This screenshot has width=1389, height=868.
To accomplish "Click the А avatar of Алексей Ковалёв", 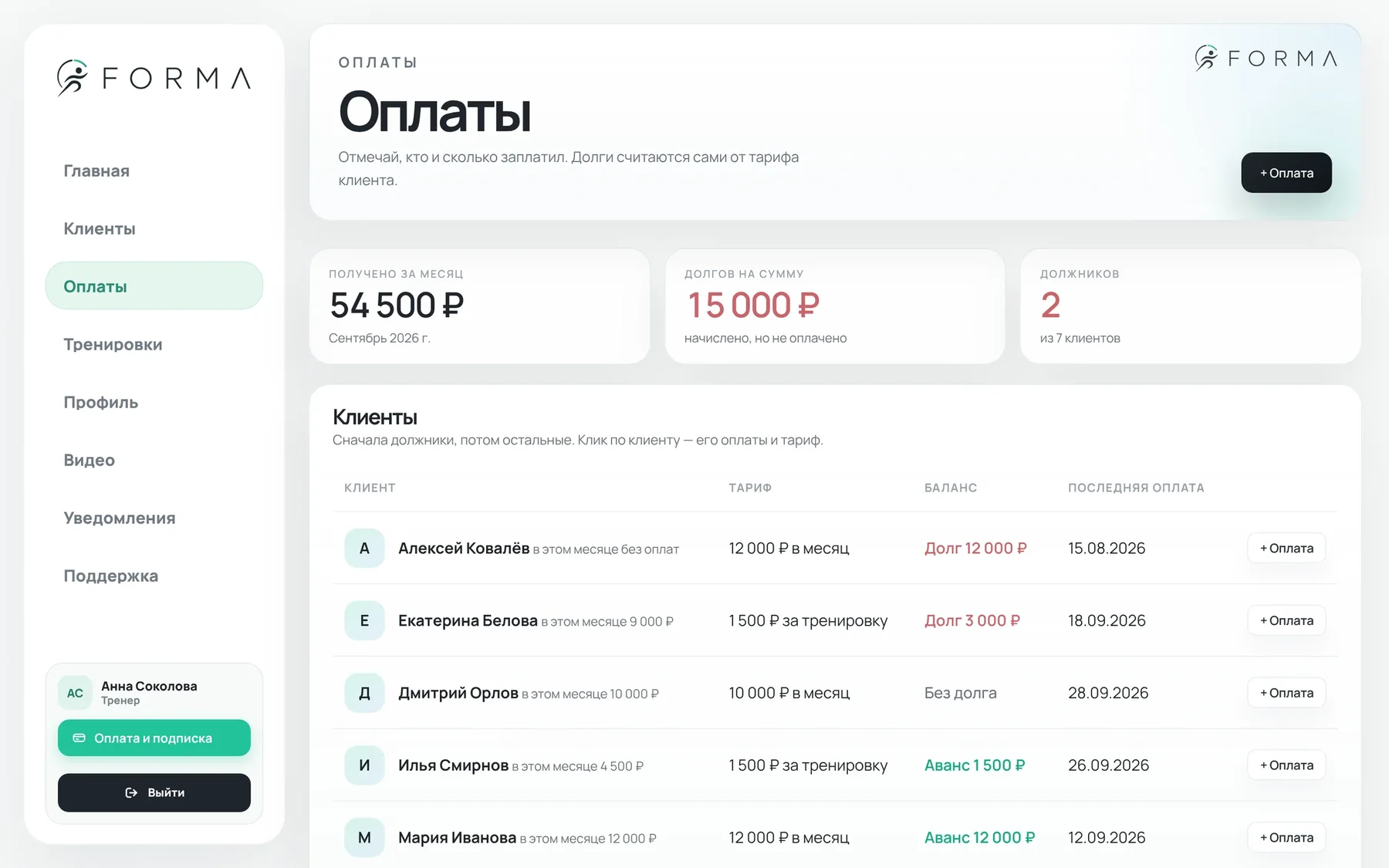I will click(364, 549).
